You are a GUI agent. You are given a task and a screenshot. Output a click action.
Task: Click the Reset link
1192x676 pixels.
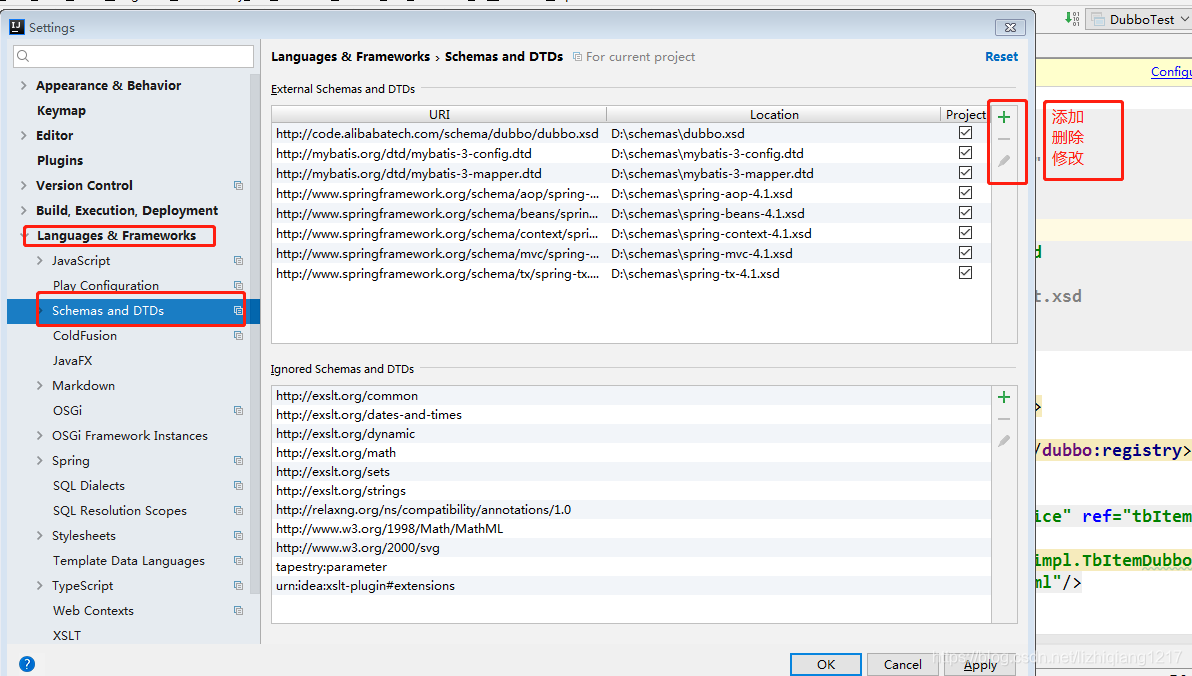1001,56
